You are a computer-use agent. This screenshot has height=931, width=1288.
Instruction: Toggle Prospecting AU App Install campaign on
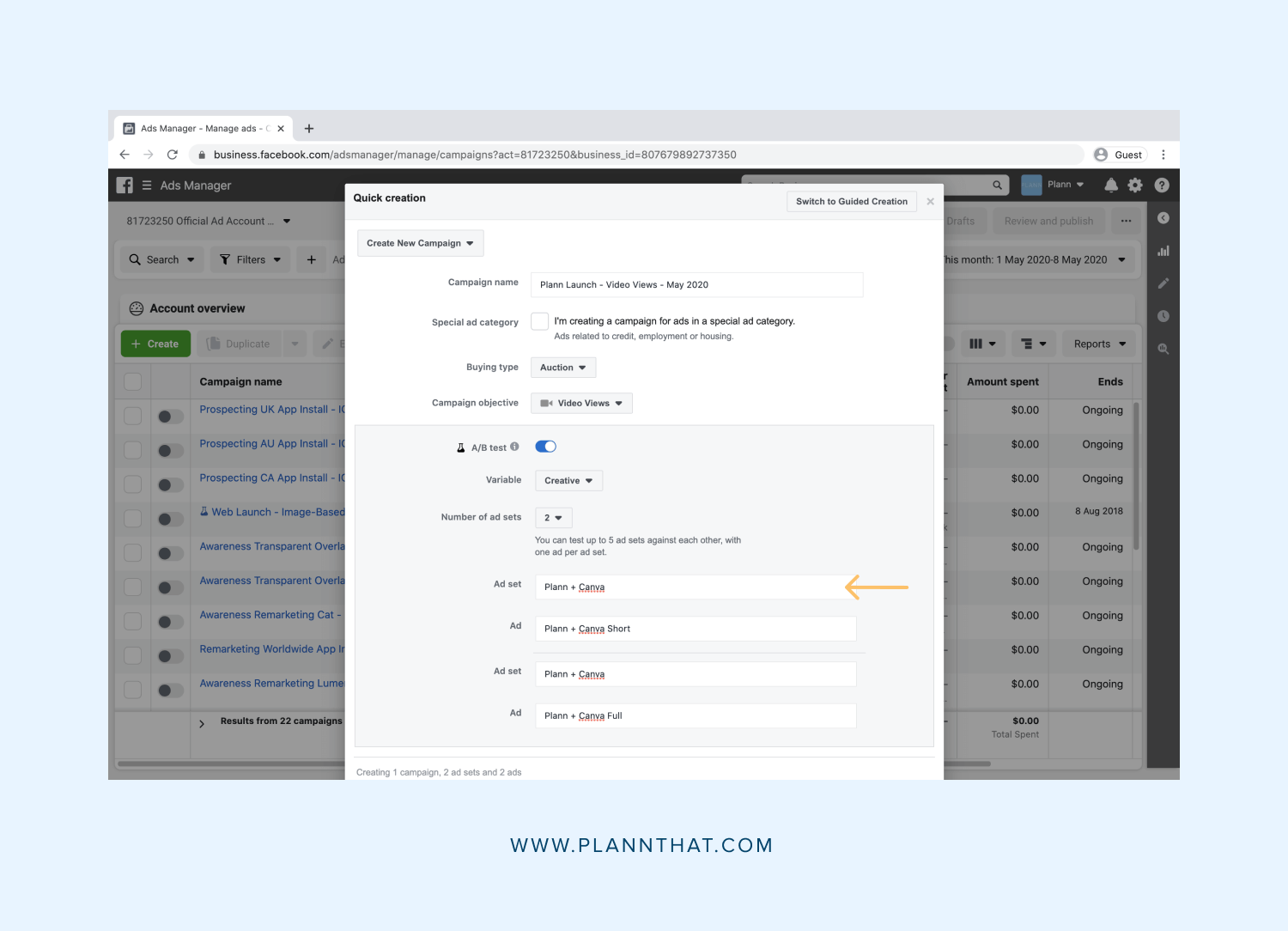170,451
